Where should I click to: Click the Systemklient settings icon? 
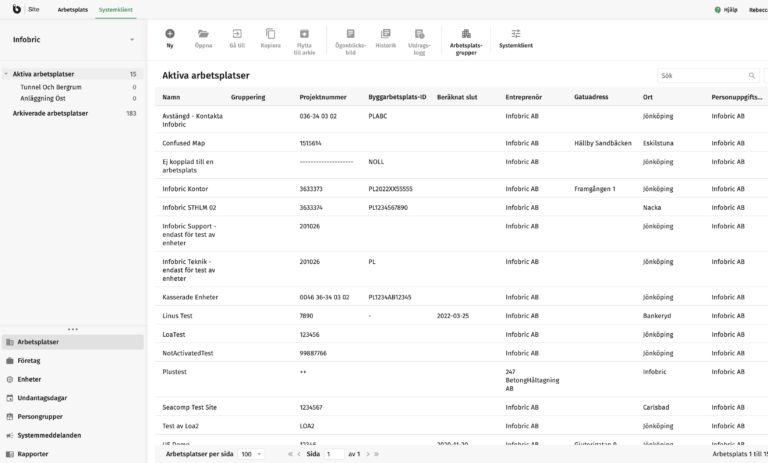(515, 34)
